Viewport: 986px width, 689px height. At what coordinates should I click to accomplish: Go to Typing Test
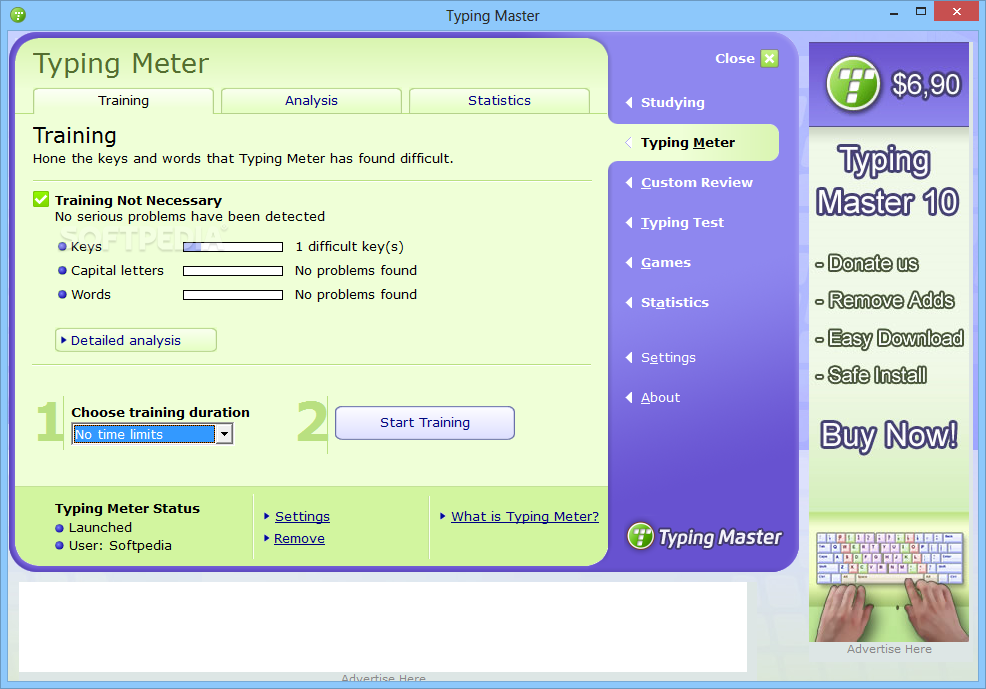pos(682,223)
